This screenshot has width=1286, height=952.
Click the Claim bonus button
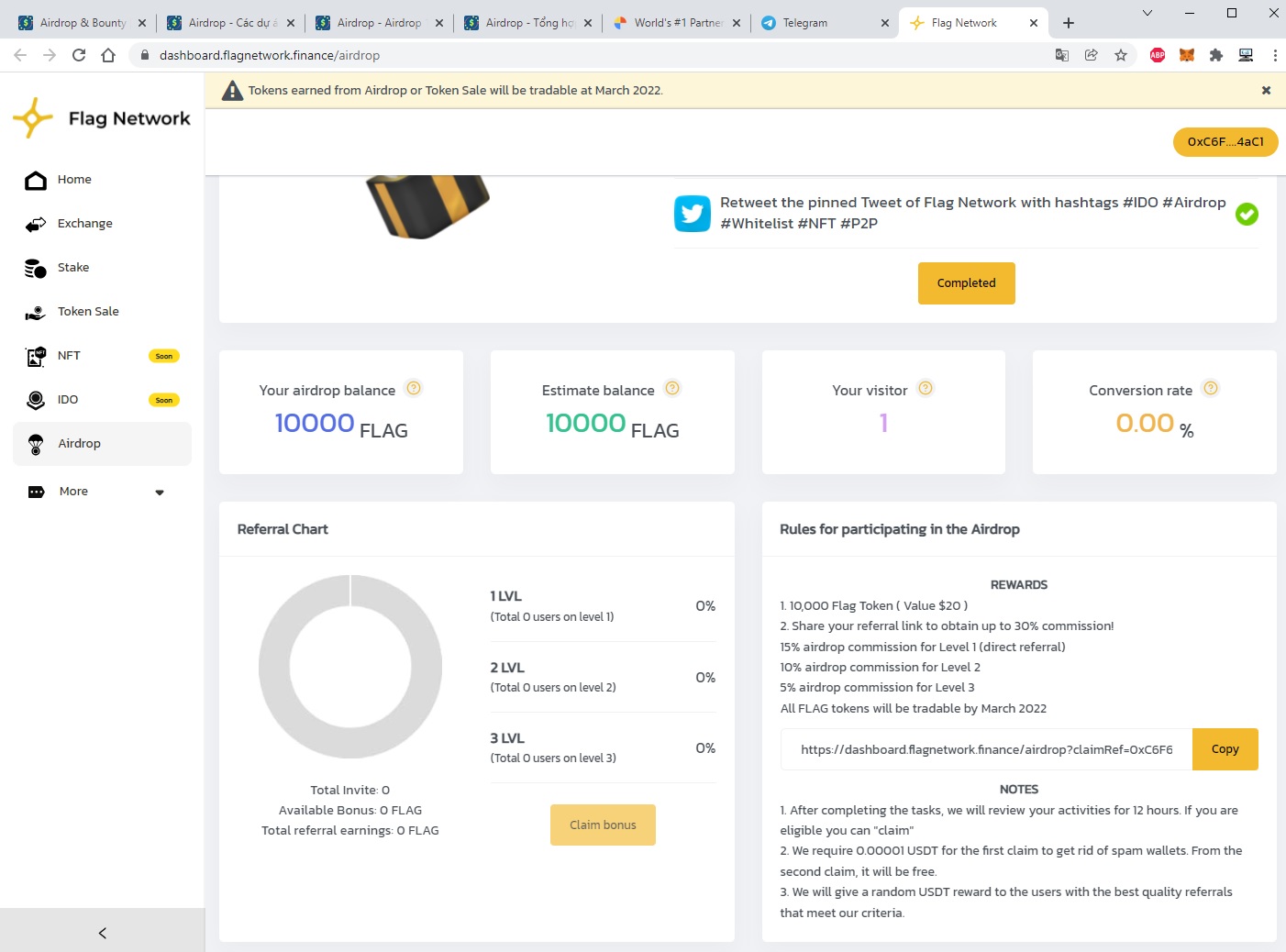click(603, 825)
